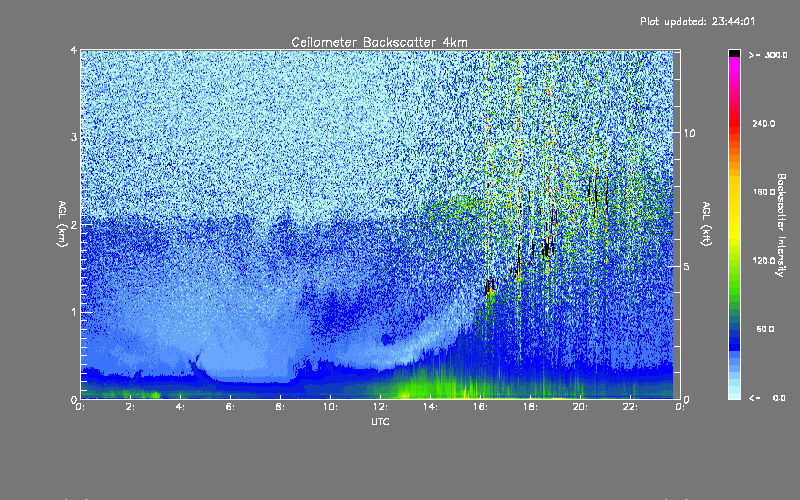
Task: Click the '12:' tick label on time axis
Action: point(380,407)
